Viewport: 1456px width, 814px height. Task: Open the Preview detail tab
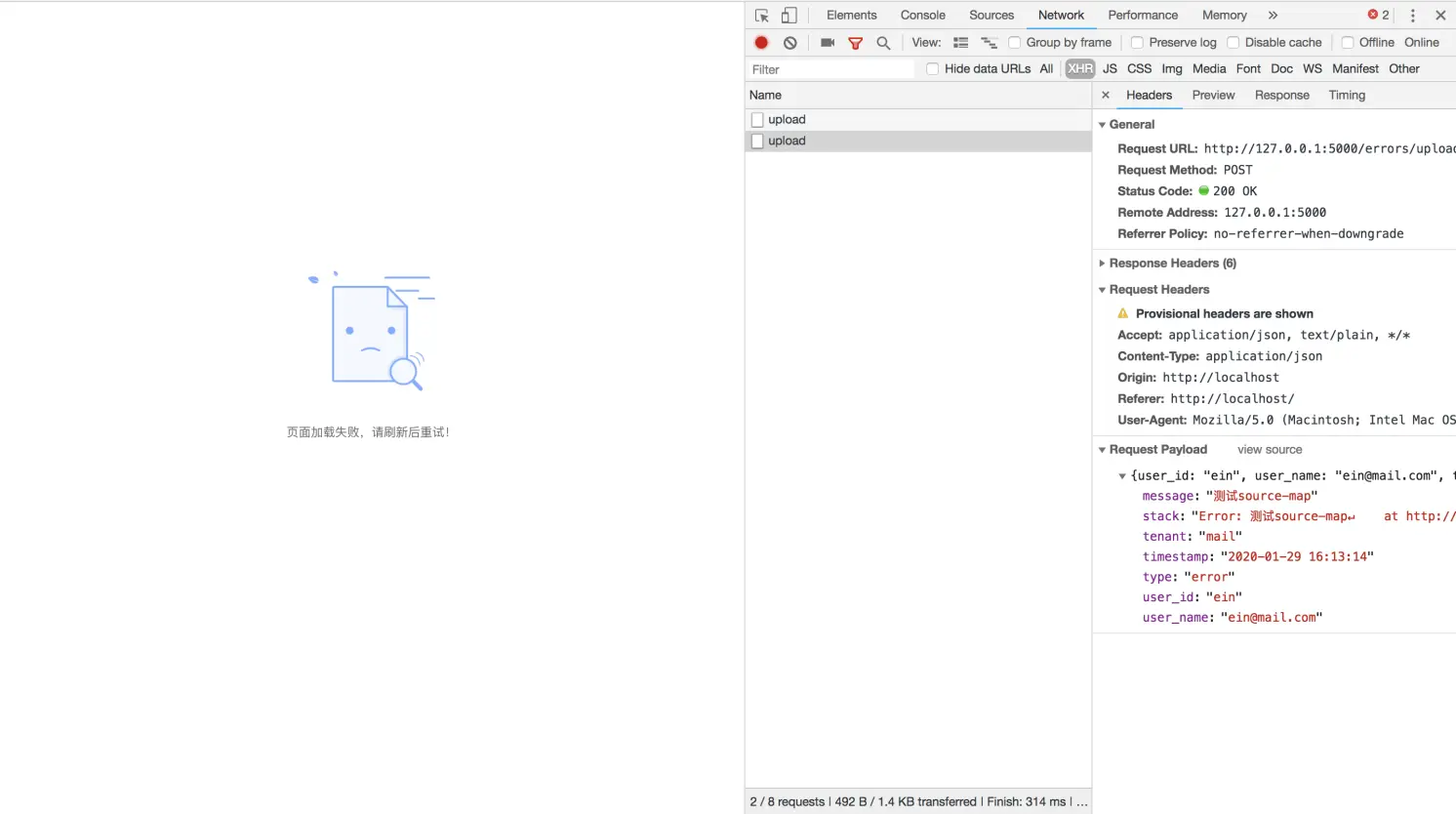1213,96
